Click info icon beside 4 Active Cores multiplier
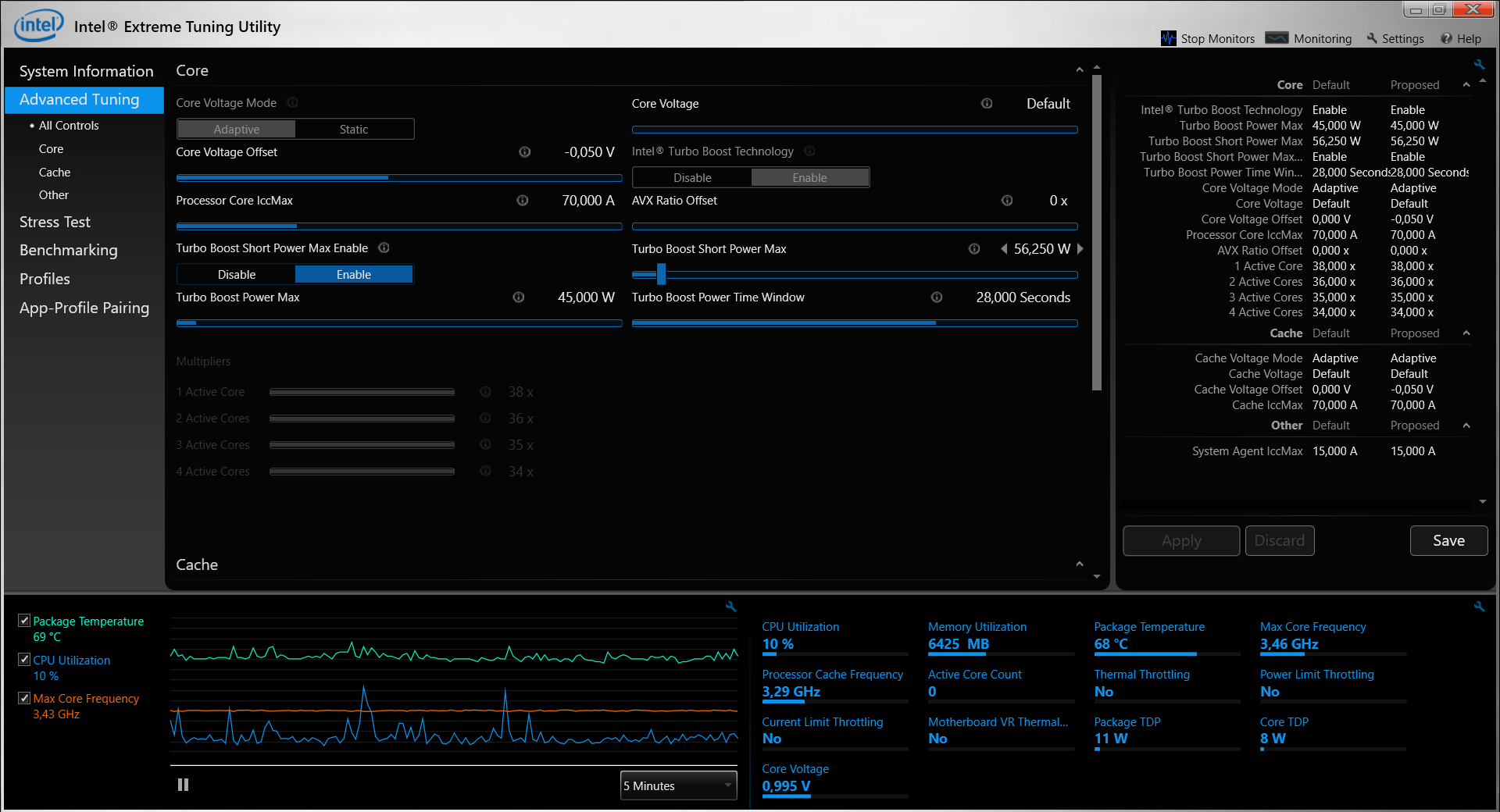The width and height of the screenshot is (1500, 812). pyautogui.click(x=485, y=471)
